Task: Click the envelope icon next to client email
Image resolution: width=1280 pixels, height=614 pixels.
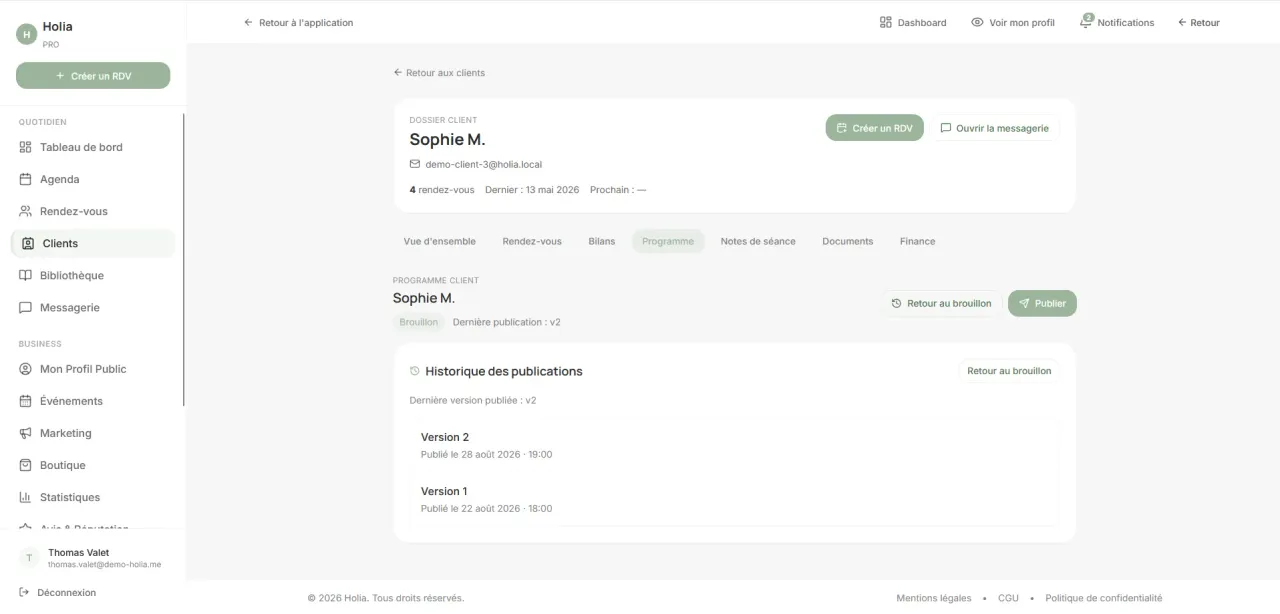Action: (415, 164)
